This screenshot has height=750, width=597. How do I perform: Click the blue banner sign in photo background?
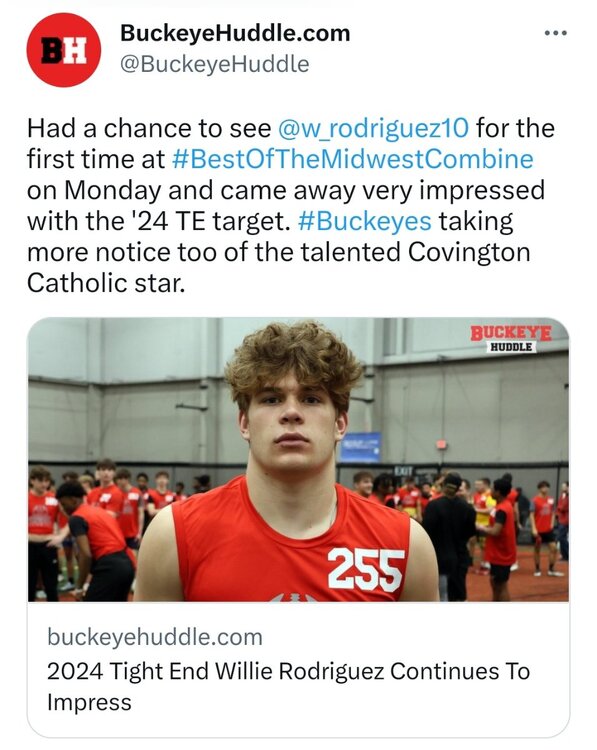361,447
